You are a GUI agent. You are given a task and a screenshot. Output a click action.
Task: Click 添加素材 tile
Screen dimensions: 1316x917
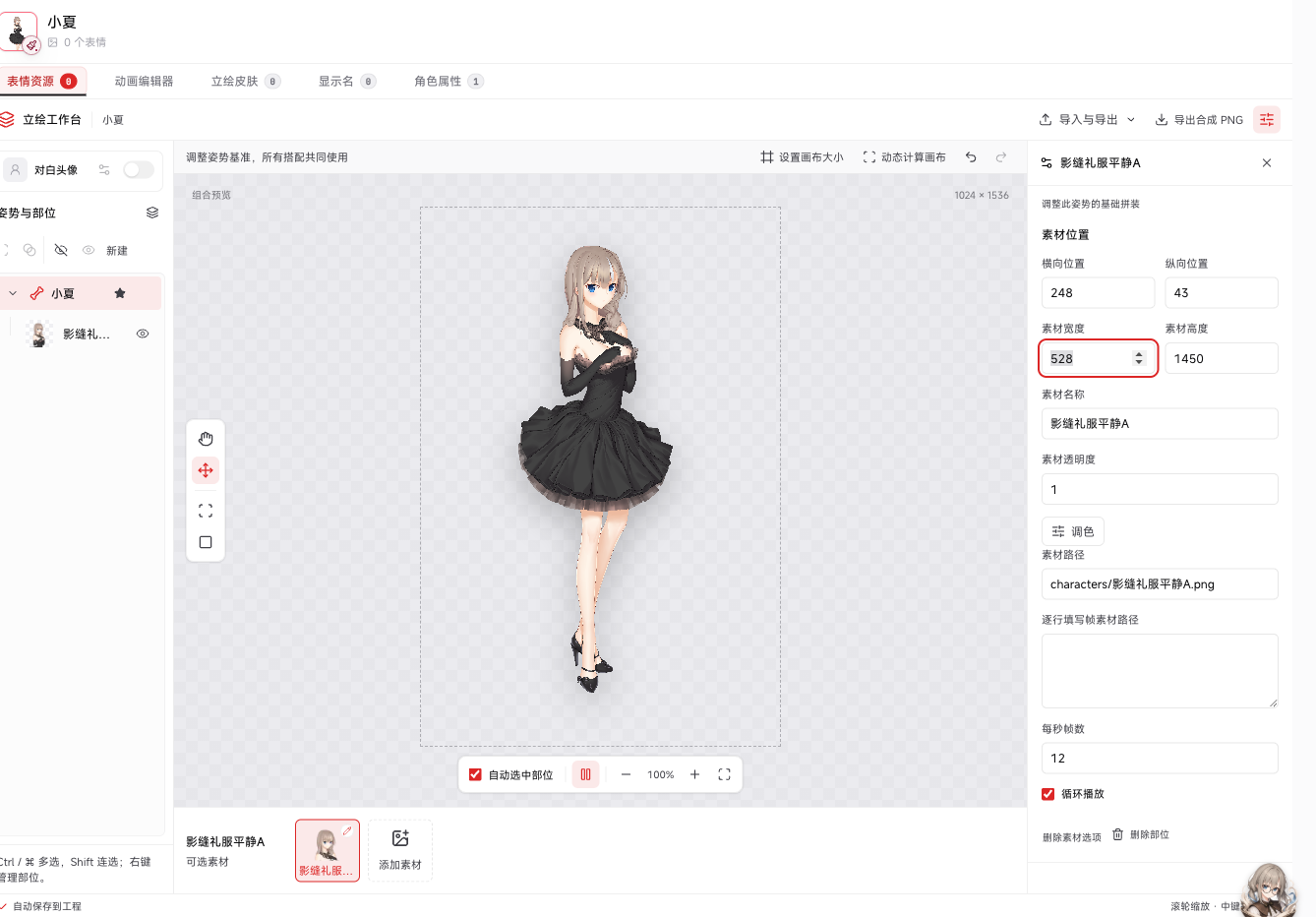tap(400, 850)
